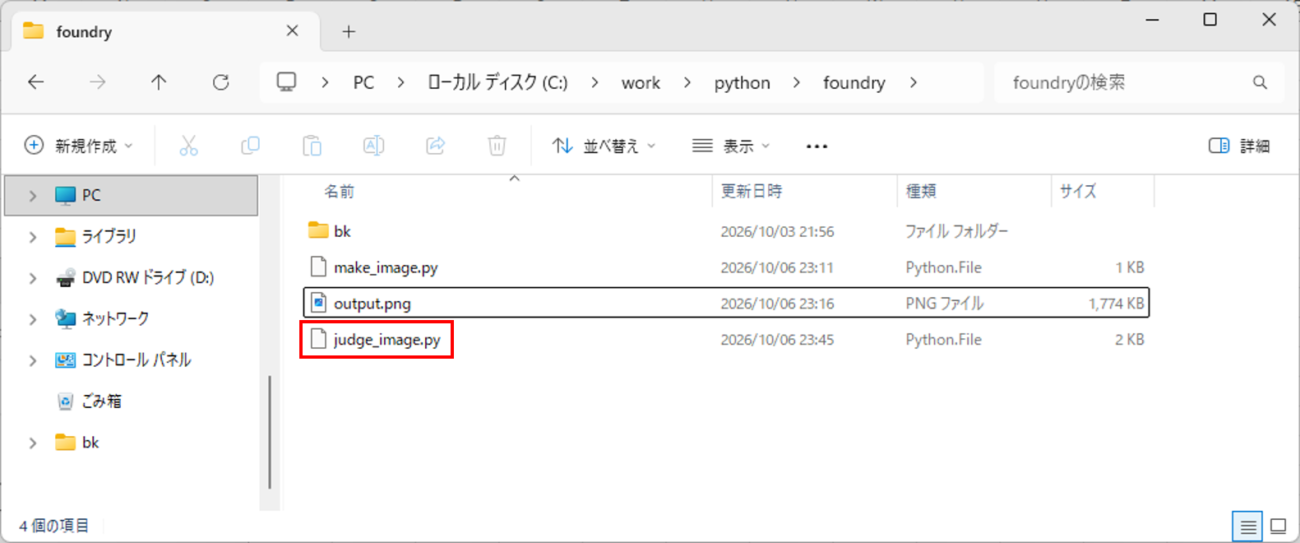Image resolution: width=1300 pixels, height=543 pixels.
Task: Expand the PC tree node
Action: (x=33, y=196)
